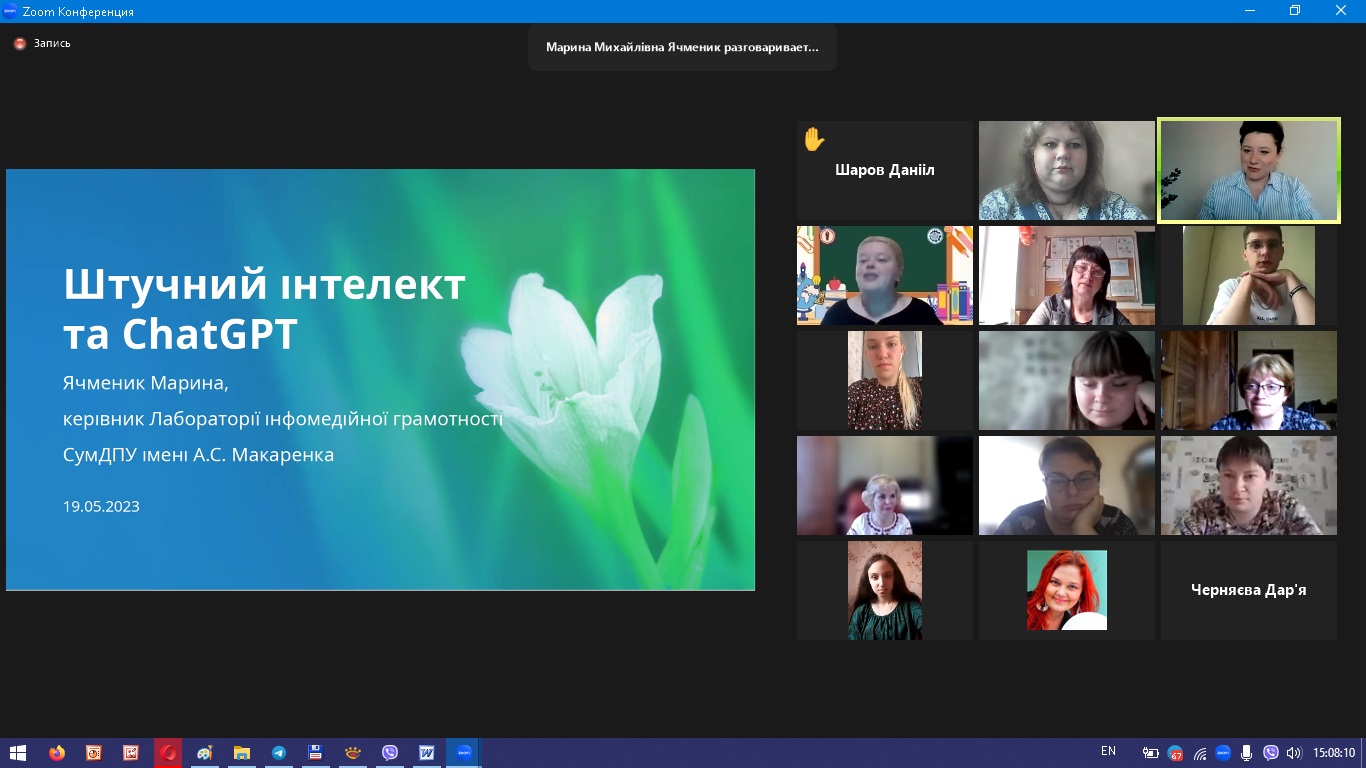Click the shared slide titled Штучний інтелект та ChatGPT
Screen dimensions: 1366x768
(380, 380)
